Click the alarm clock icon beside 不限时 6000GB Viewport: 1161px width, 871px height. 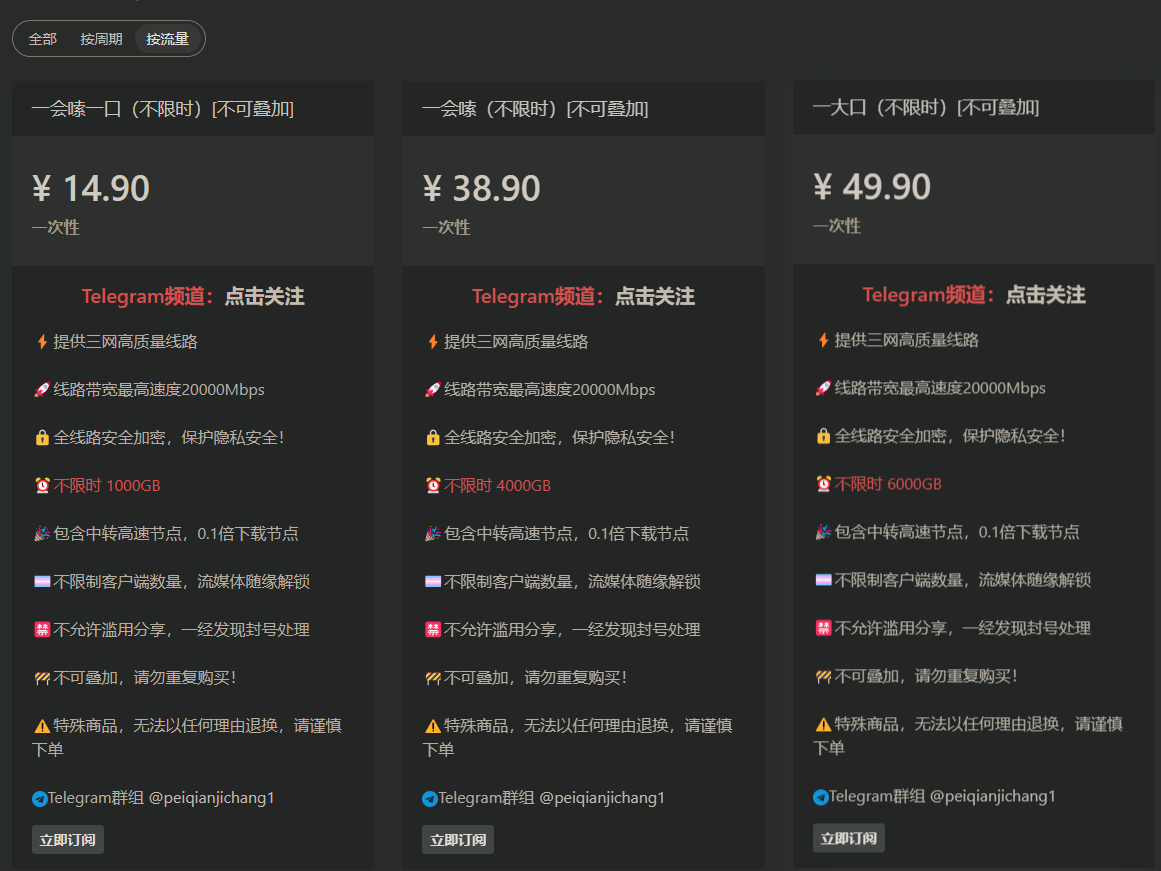823,484
